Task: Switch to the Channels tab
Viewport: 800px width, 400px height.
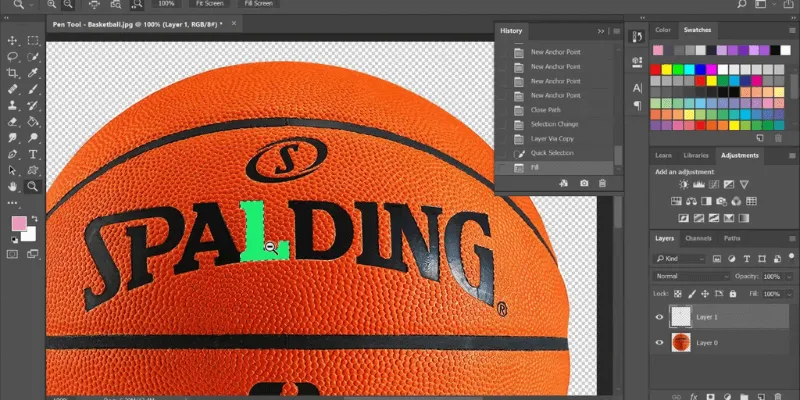Action: click(698, 238)
